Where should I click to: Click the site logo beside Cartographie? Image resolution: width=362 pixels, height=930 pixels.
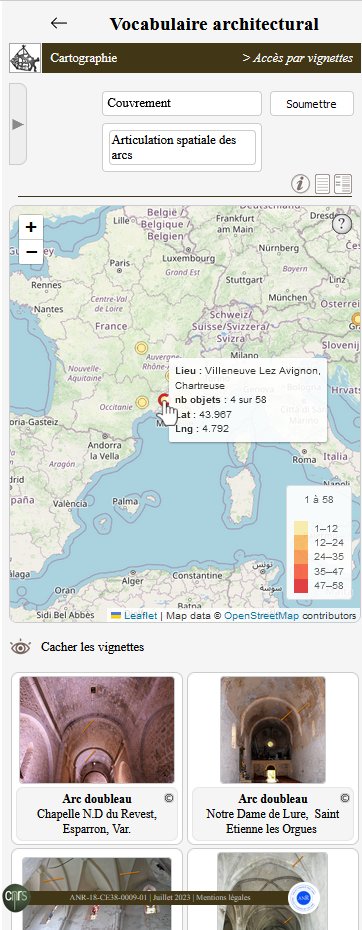point(25,58)
